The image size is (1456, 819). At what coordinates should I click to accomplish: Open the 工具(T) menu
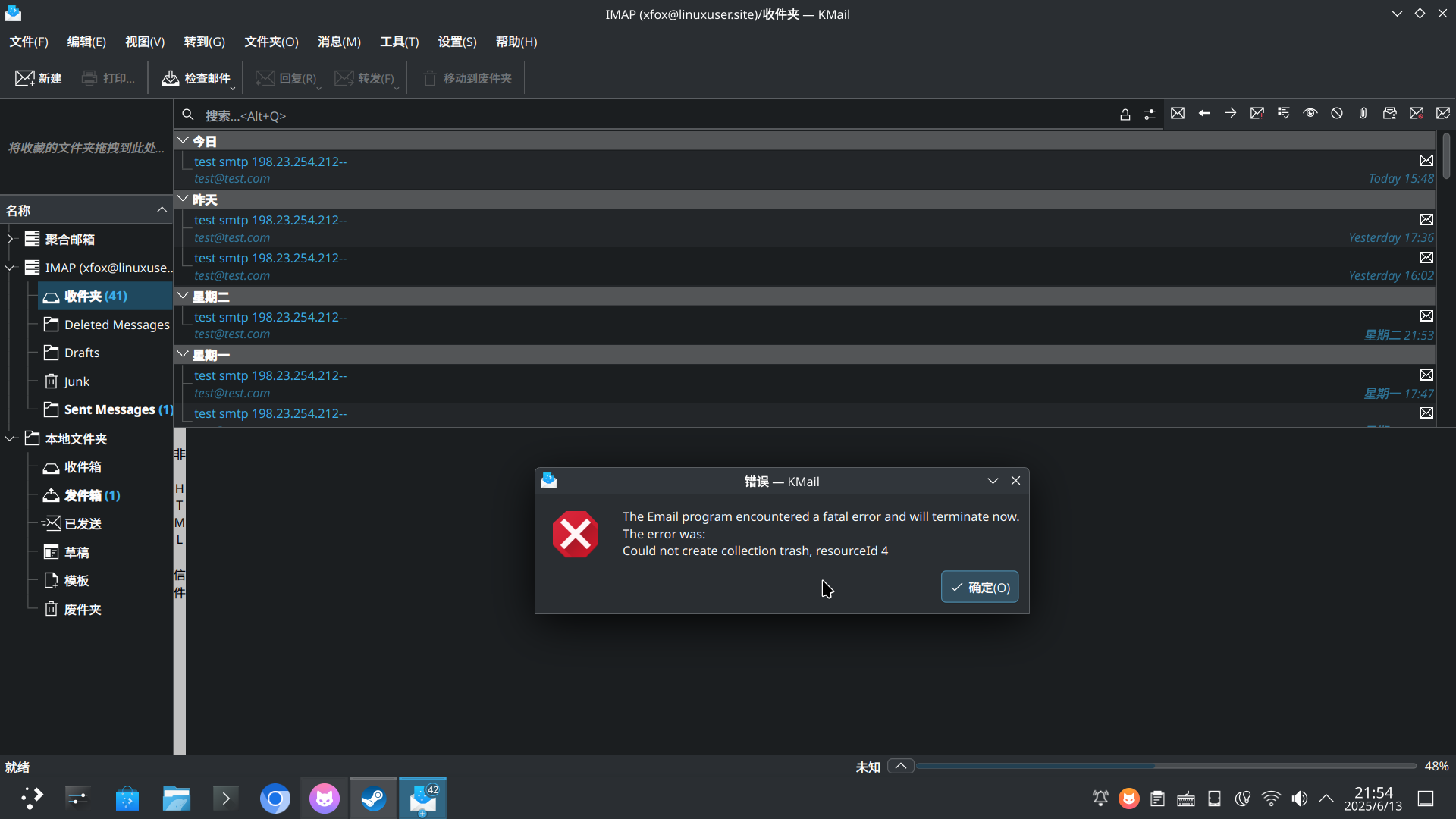[400, 42]
